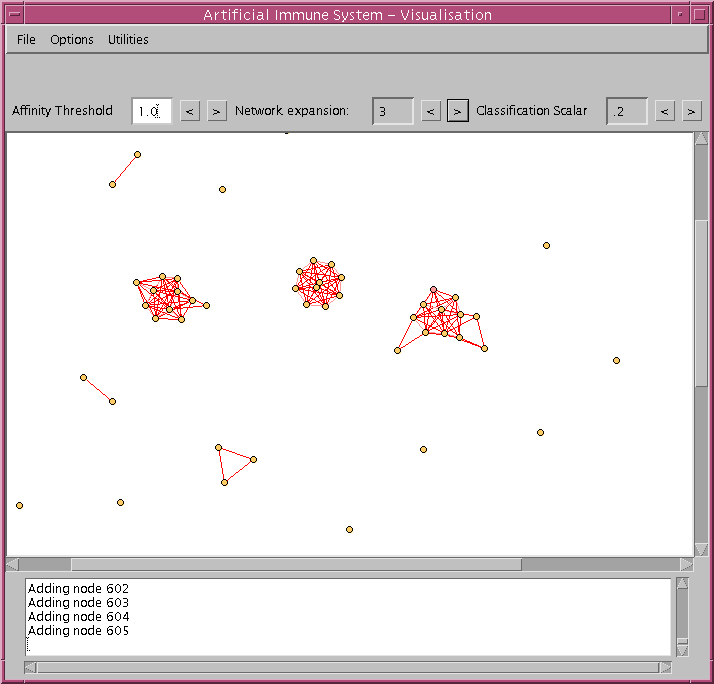This screenshot has height=684, width=714.
Task: Click the graph canvas horizontal scrollbar thumb
Action: [x=296, y=565]
